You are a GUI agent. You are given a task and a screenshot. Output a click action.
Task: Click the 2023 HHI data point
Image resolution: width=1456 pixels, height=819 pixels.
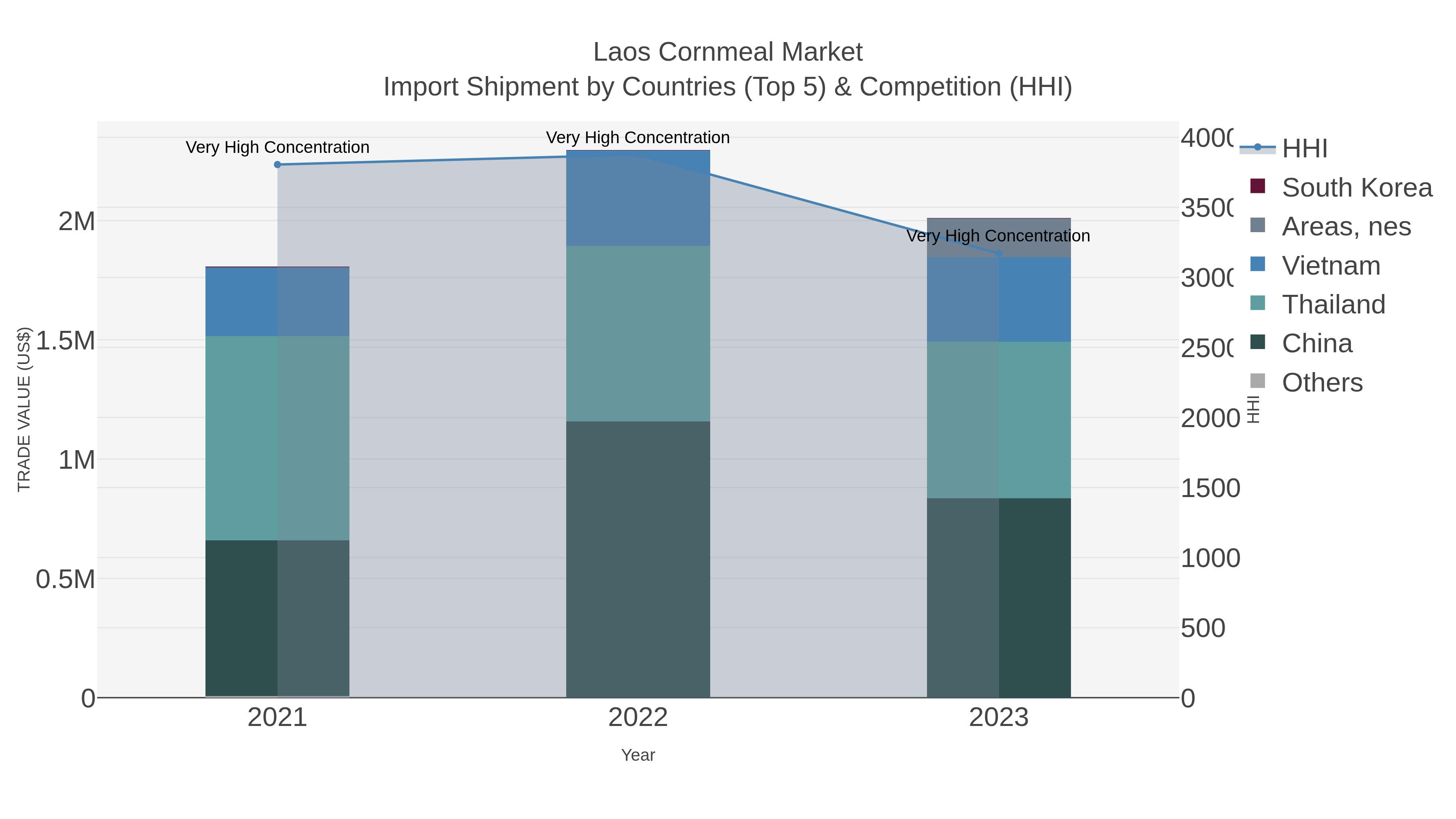(999, 254)
